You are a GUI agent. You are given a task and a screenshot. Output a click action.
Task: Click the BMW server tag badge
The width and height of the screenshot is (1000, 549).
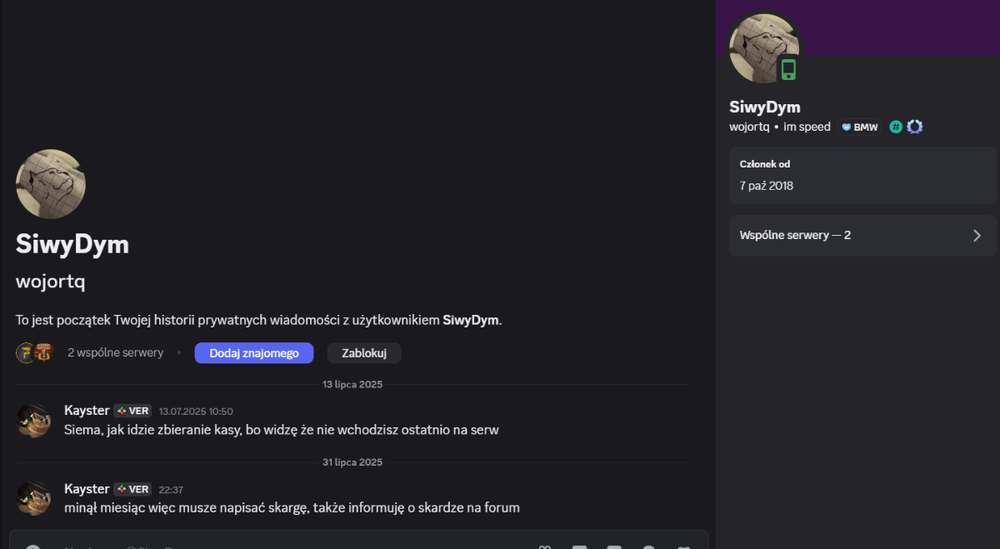[x=859, y=127]
